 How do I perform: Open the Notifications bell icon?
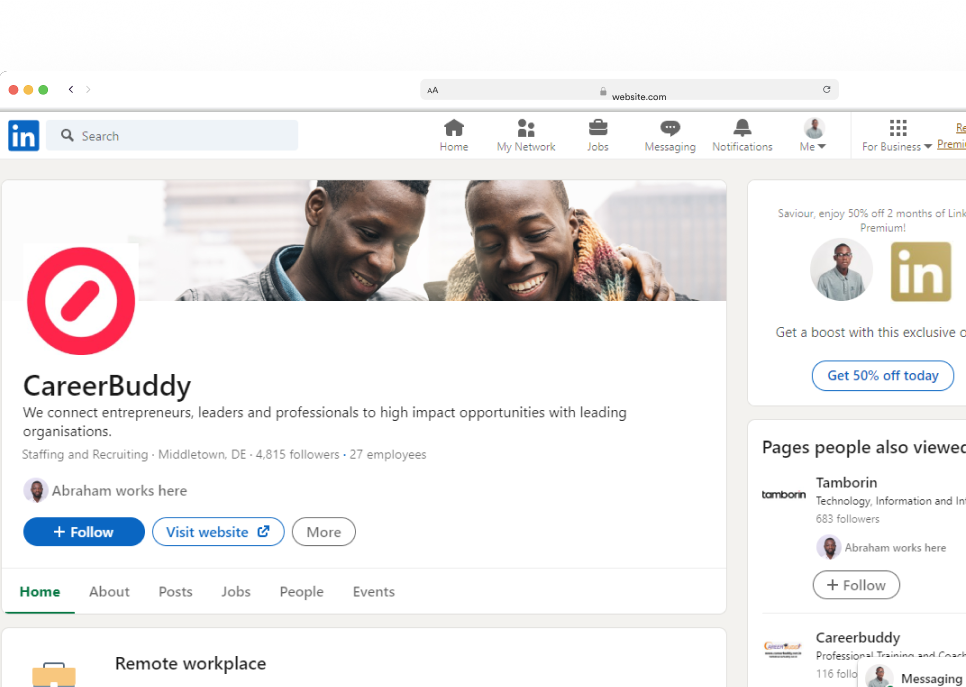[x=742, y=128]
